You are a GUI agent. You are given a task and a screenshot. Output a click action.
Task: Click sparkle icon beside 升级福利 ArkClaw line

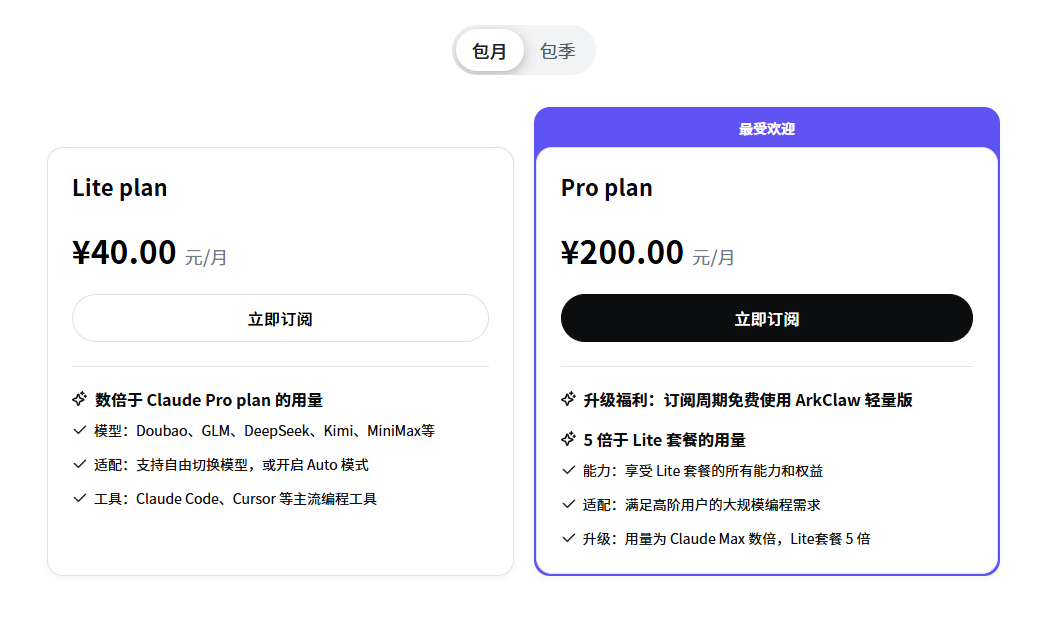point(568,399)
